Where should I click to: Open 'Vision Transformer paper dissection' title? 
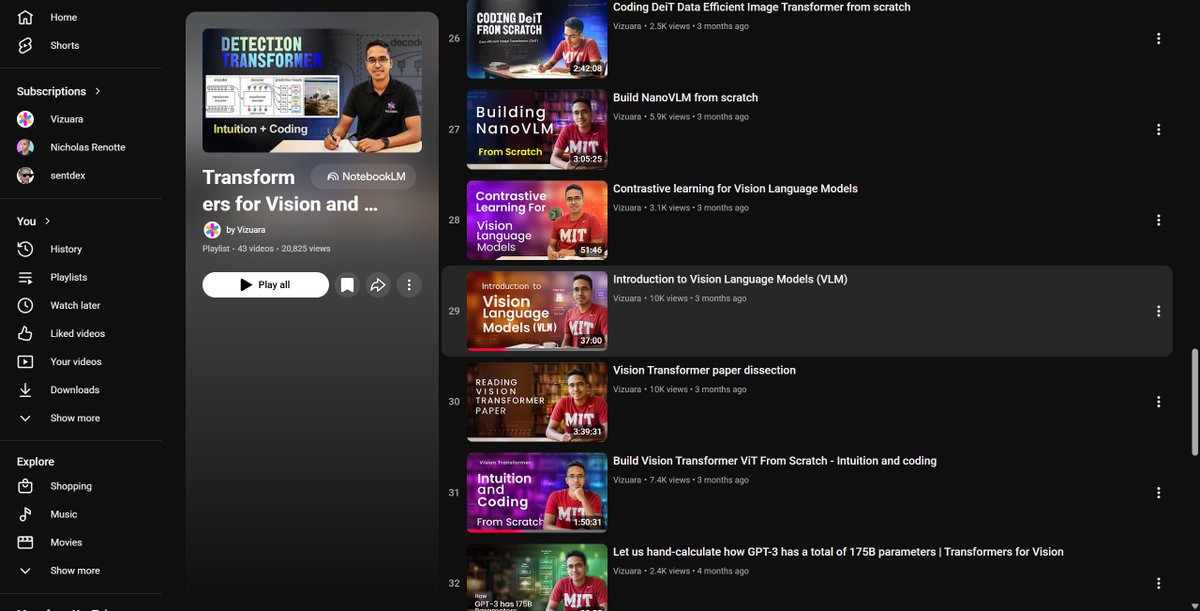(704, 370)
